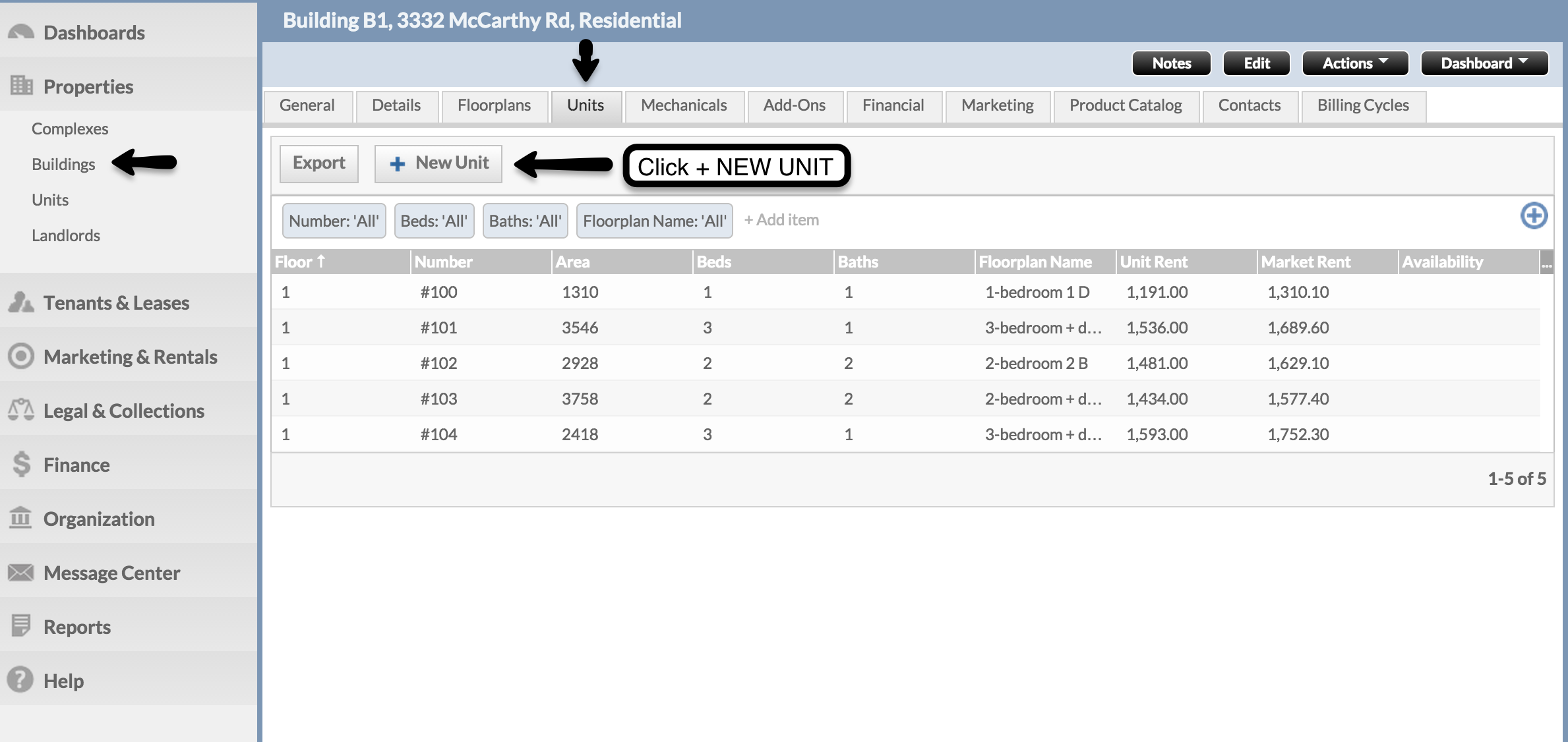Viewport: 1568px width, 742px height.
Task: Click the Finance dollar sign icon
Action: (21, 465)
